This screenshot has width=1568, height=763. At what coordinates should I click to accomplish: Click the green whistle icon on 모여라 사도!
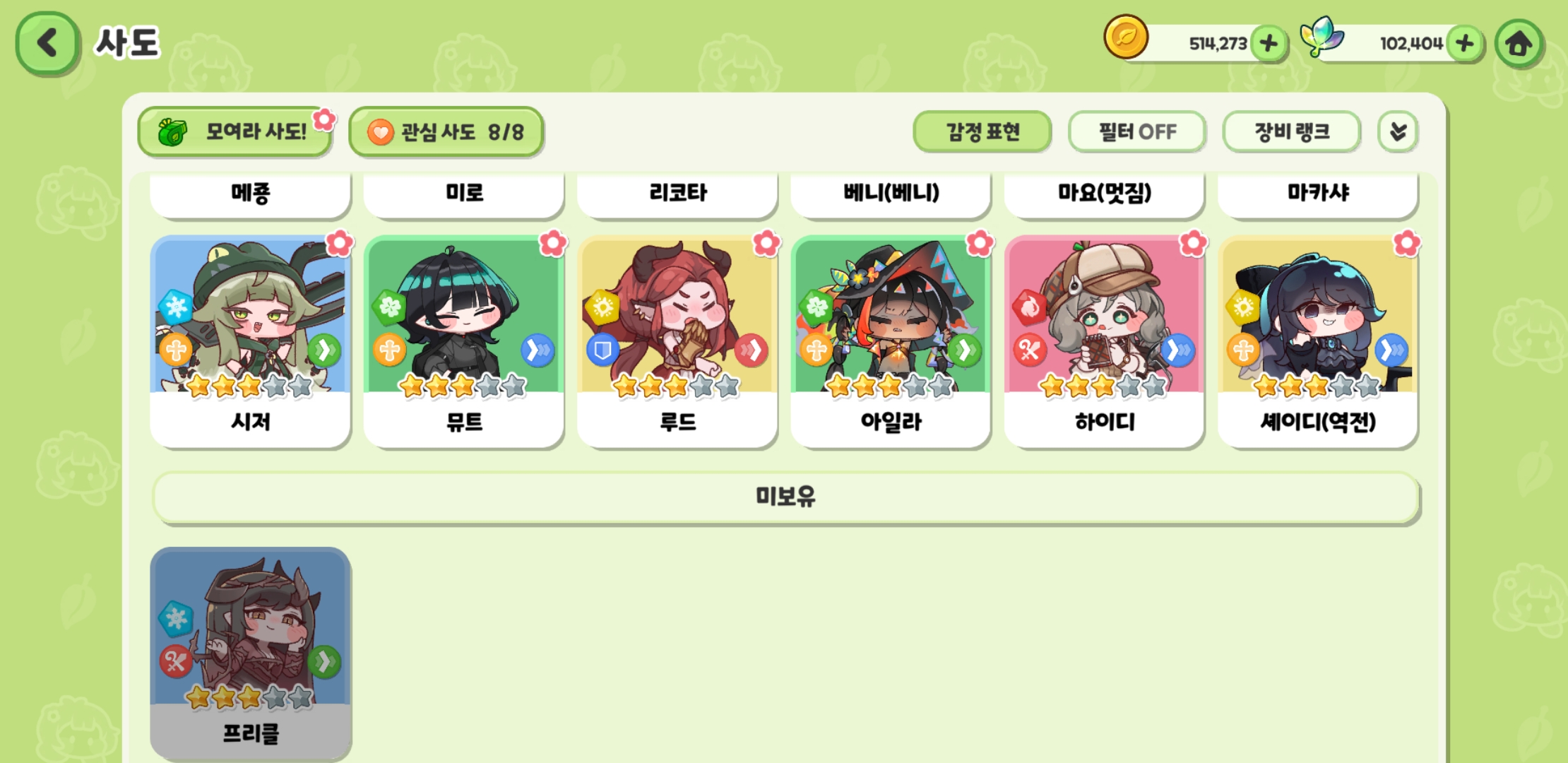point(172,131)
